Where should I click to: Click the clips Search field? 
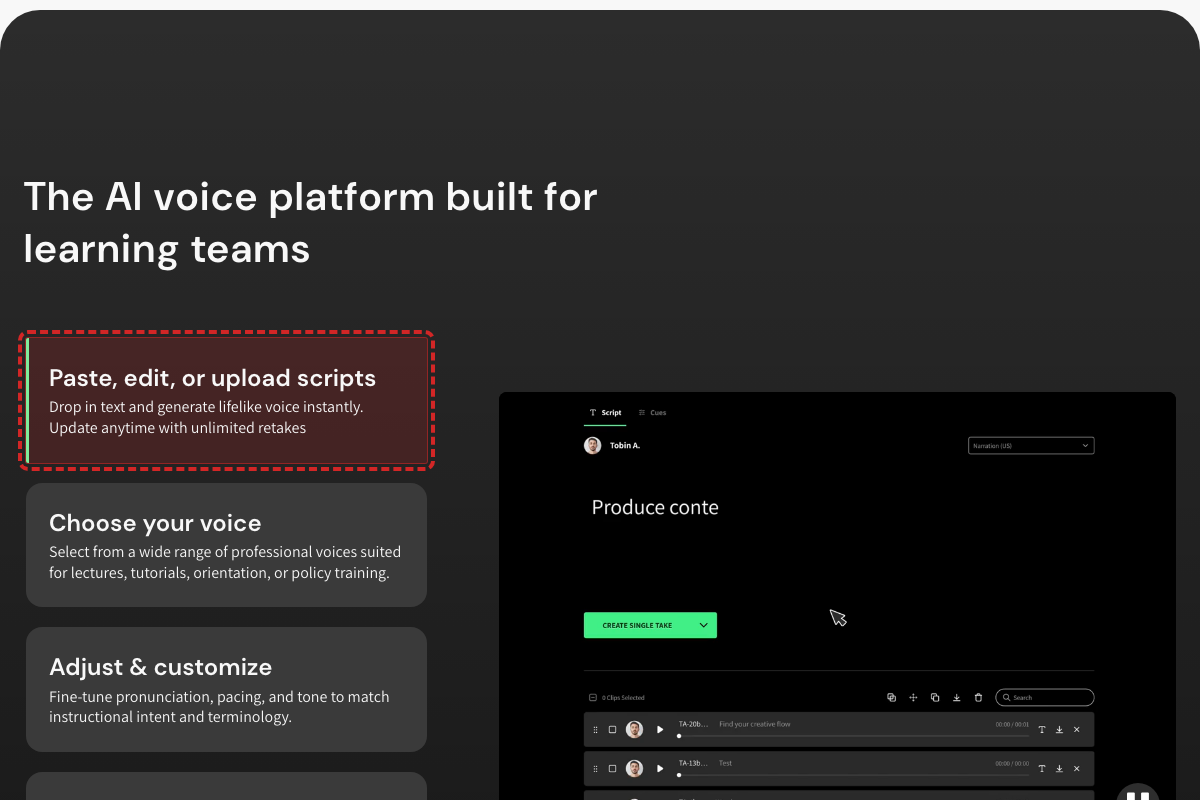[x=1044, y=698]
